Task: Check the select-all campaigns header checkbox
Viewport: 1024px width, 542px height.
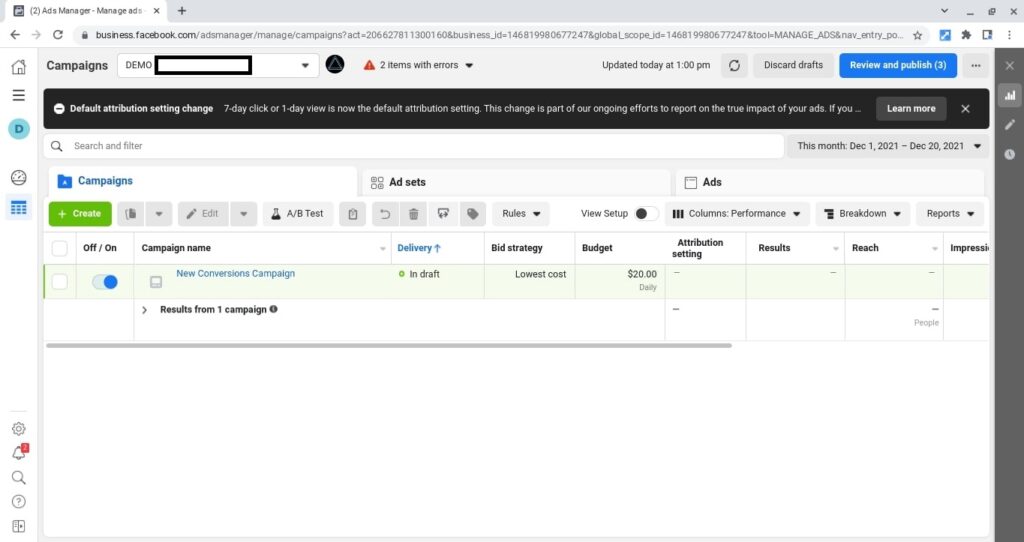Action: [x=59, y=248]
